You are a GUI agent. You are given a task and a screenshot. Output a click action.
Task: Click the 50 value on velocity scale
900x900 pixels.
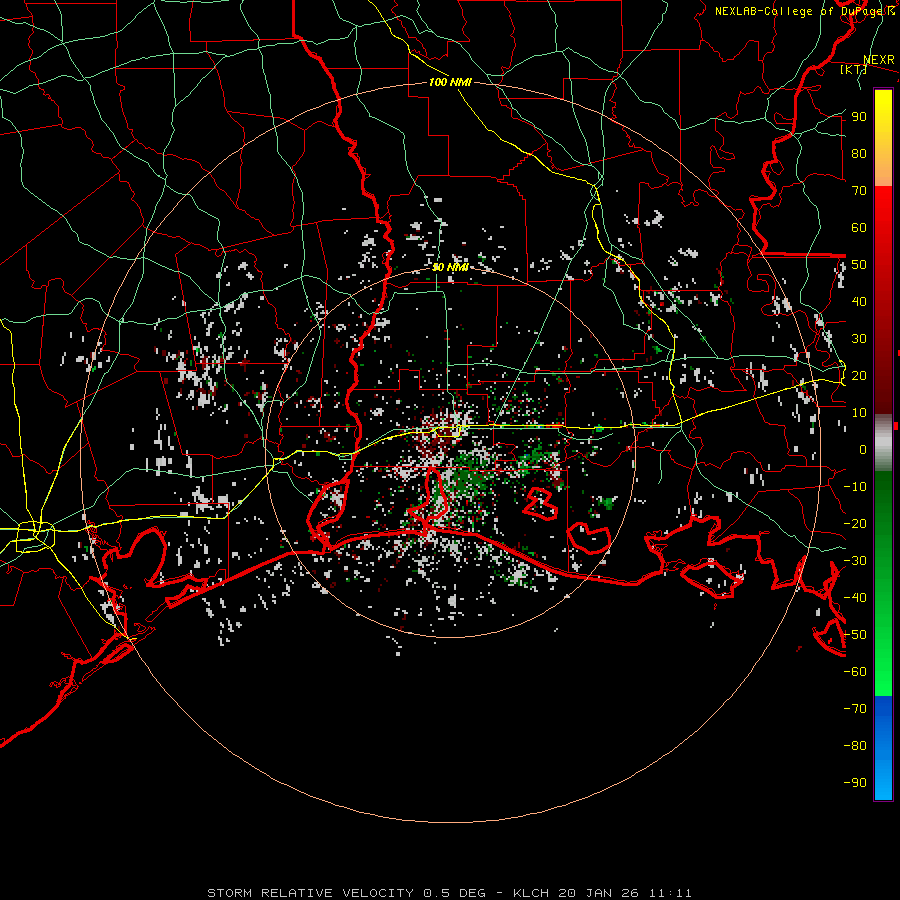tap(859, 265)
